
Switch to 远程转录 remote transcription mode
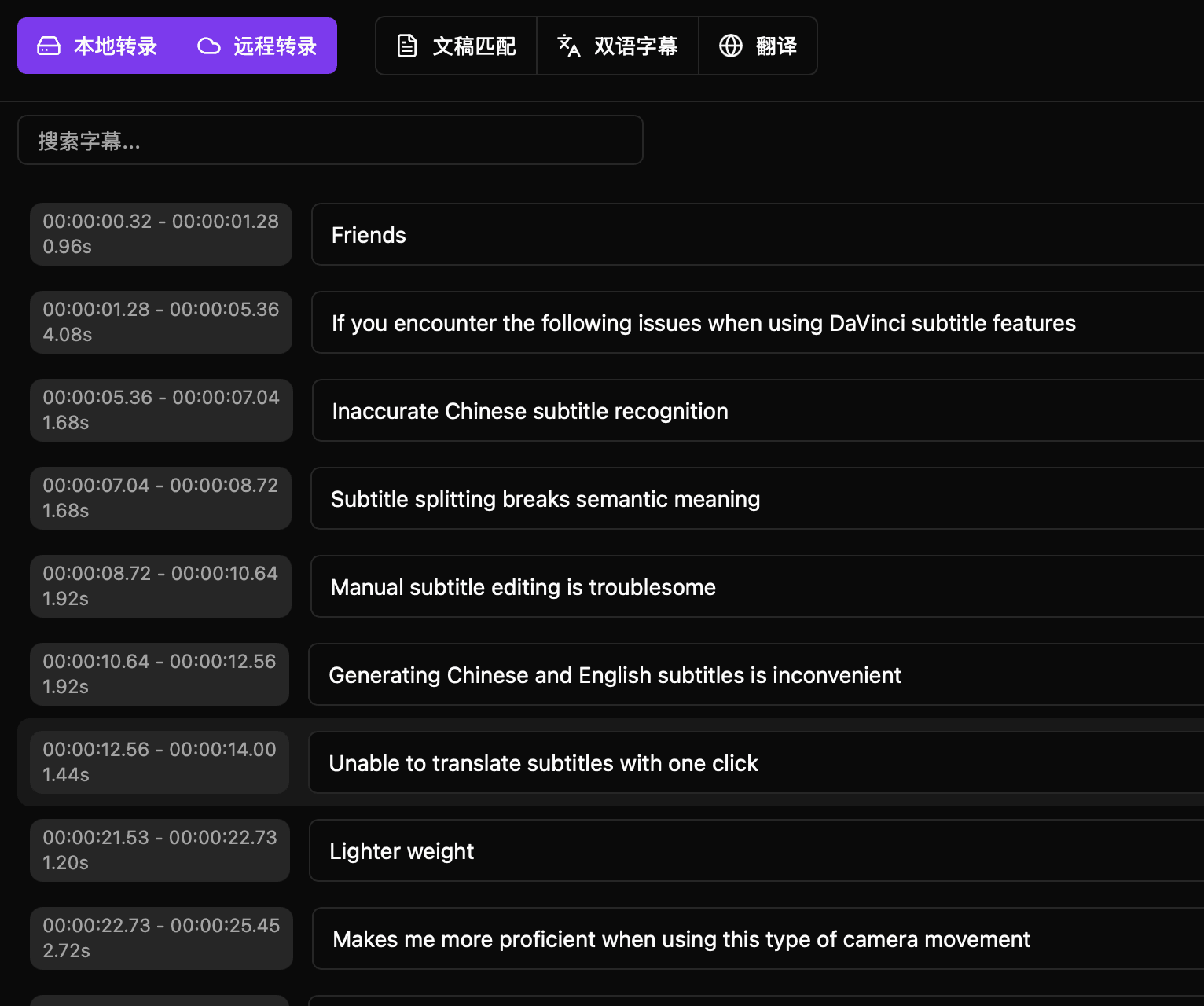pos(274,46)
